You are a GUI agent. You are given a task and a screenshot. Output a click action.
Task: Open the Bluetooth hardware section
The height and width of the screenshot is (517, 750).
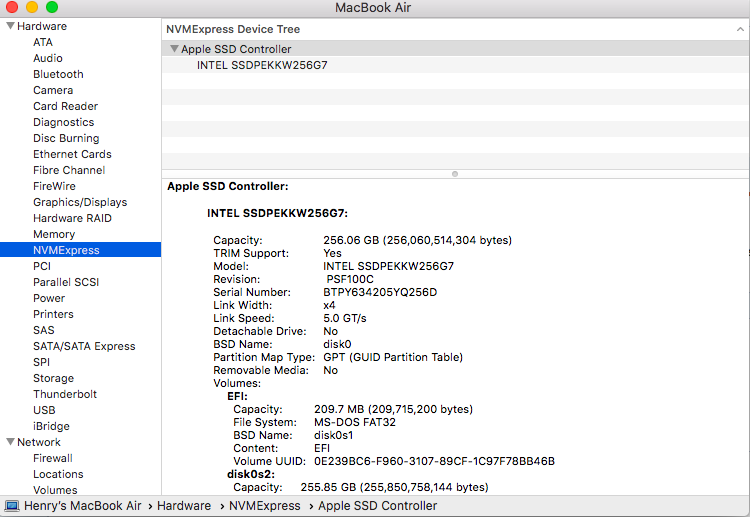[58, 74]
